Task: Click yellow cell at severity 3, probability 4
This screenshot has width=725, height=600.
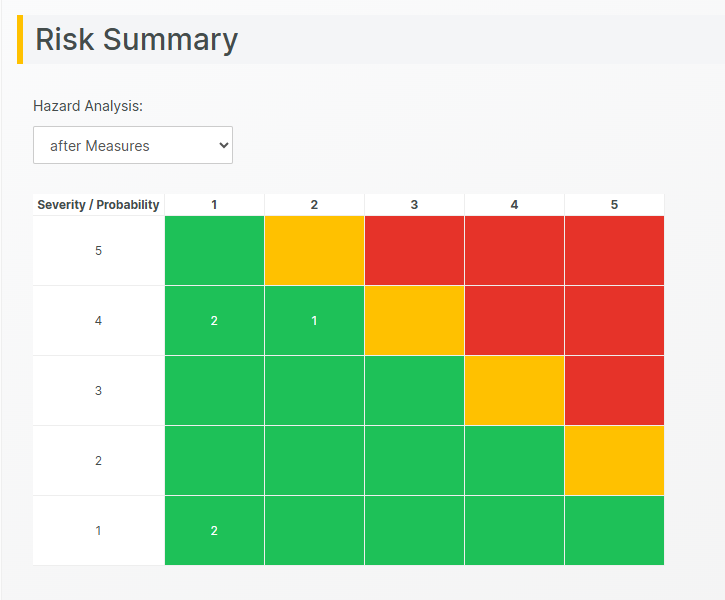Action: [514, 391]
